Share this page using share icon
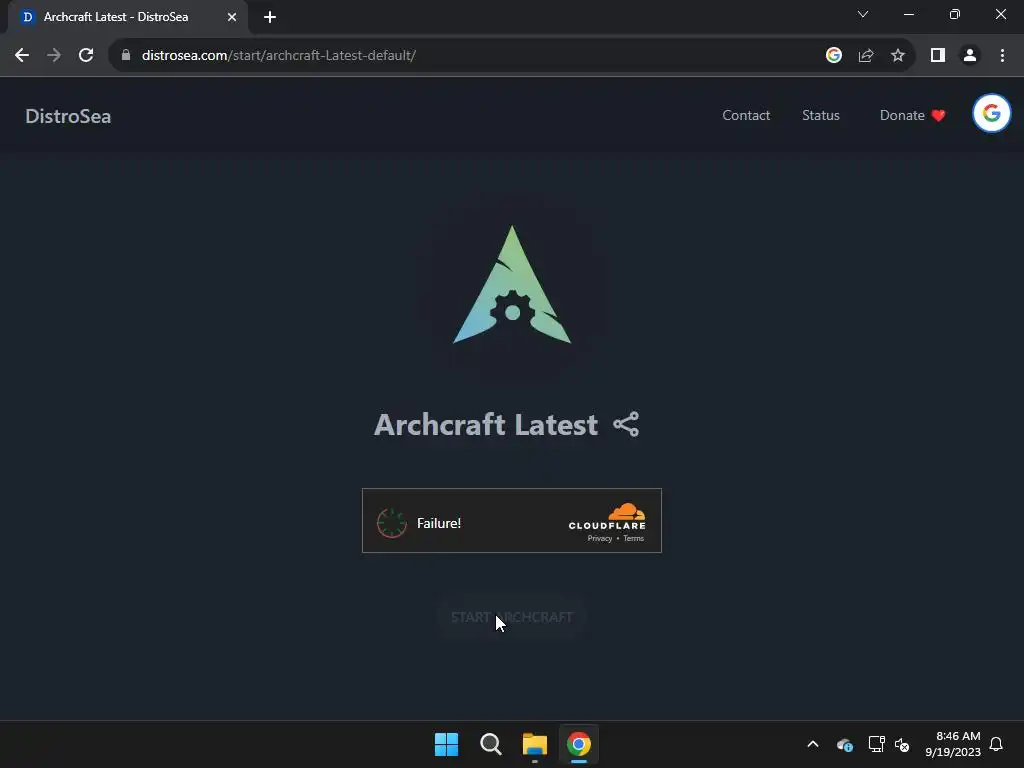The height and width of the screenshot is (768, 1024). point(866,56)
